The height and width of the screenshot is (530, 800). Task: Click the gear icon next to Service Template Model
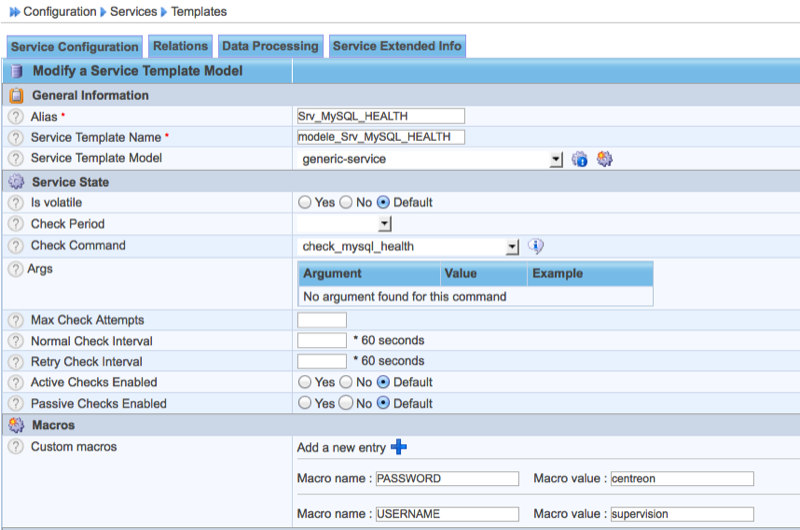(604, 159)
